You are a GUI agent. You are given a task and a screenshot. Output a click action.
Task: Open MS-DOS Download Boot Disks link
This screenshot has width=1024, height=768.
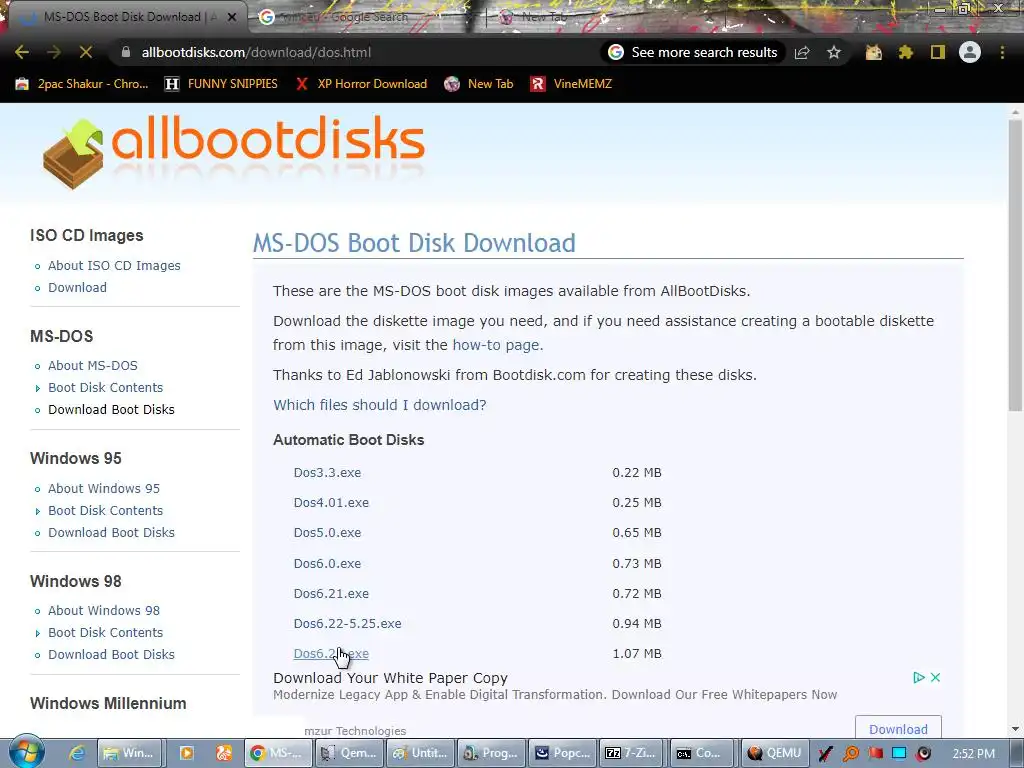[111, 409]
